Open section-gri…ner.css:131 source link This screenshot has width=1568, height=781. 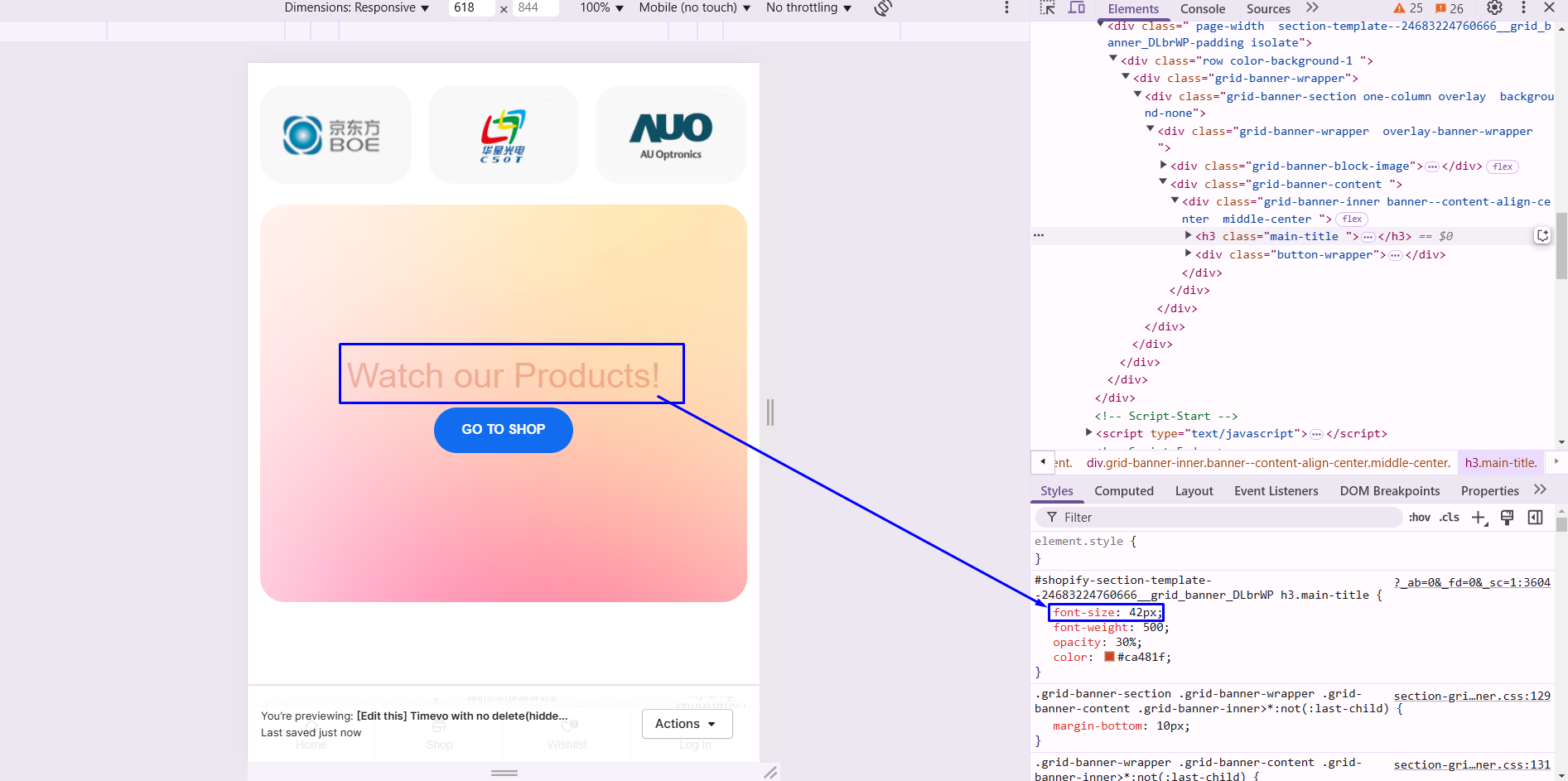pos(1472,765)
